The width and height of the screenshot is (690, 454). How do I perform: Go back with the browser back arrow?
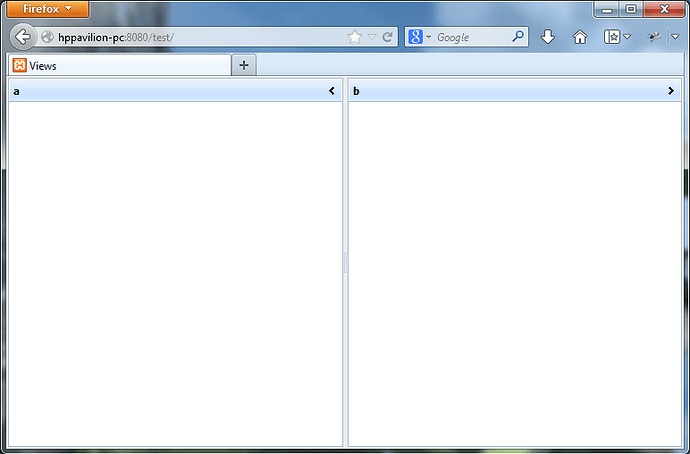tap(23, 37)
